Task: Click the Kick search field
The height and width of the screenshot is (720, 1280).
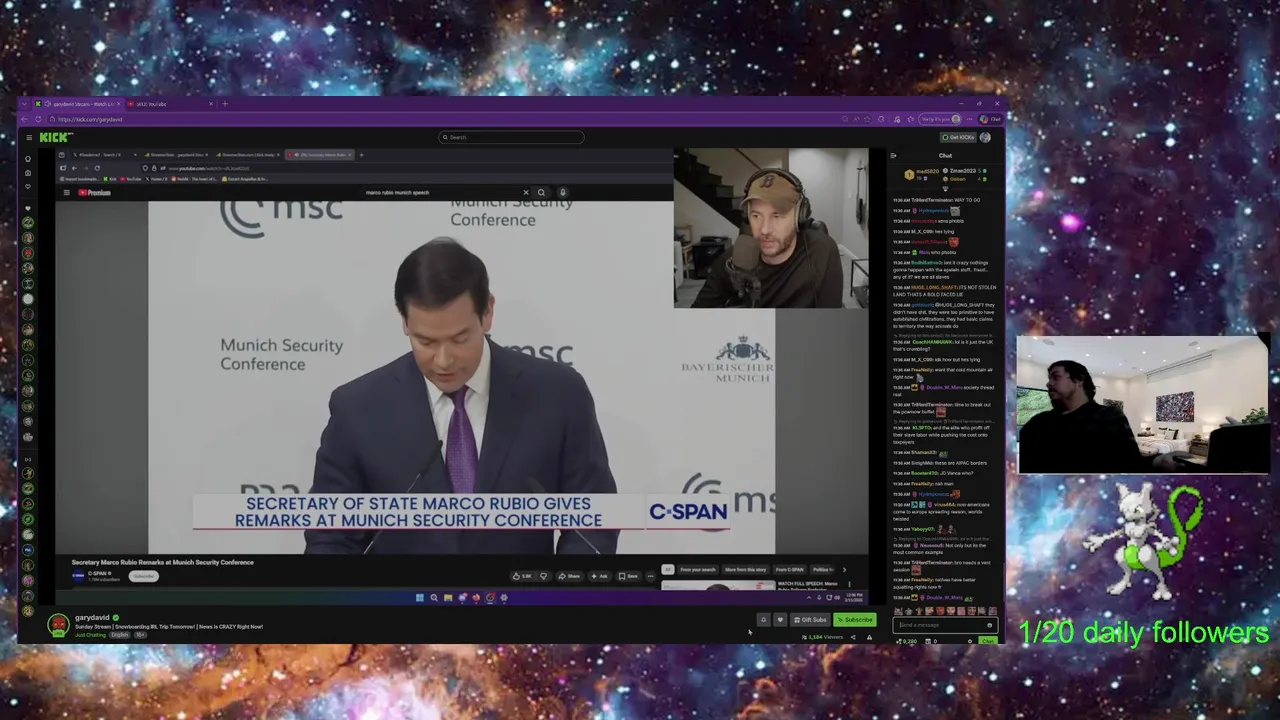Action: (511, 137)
